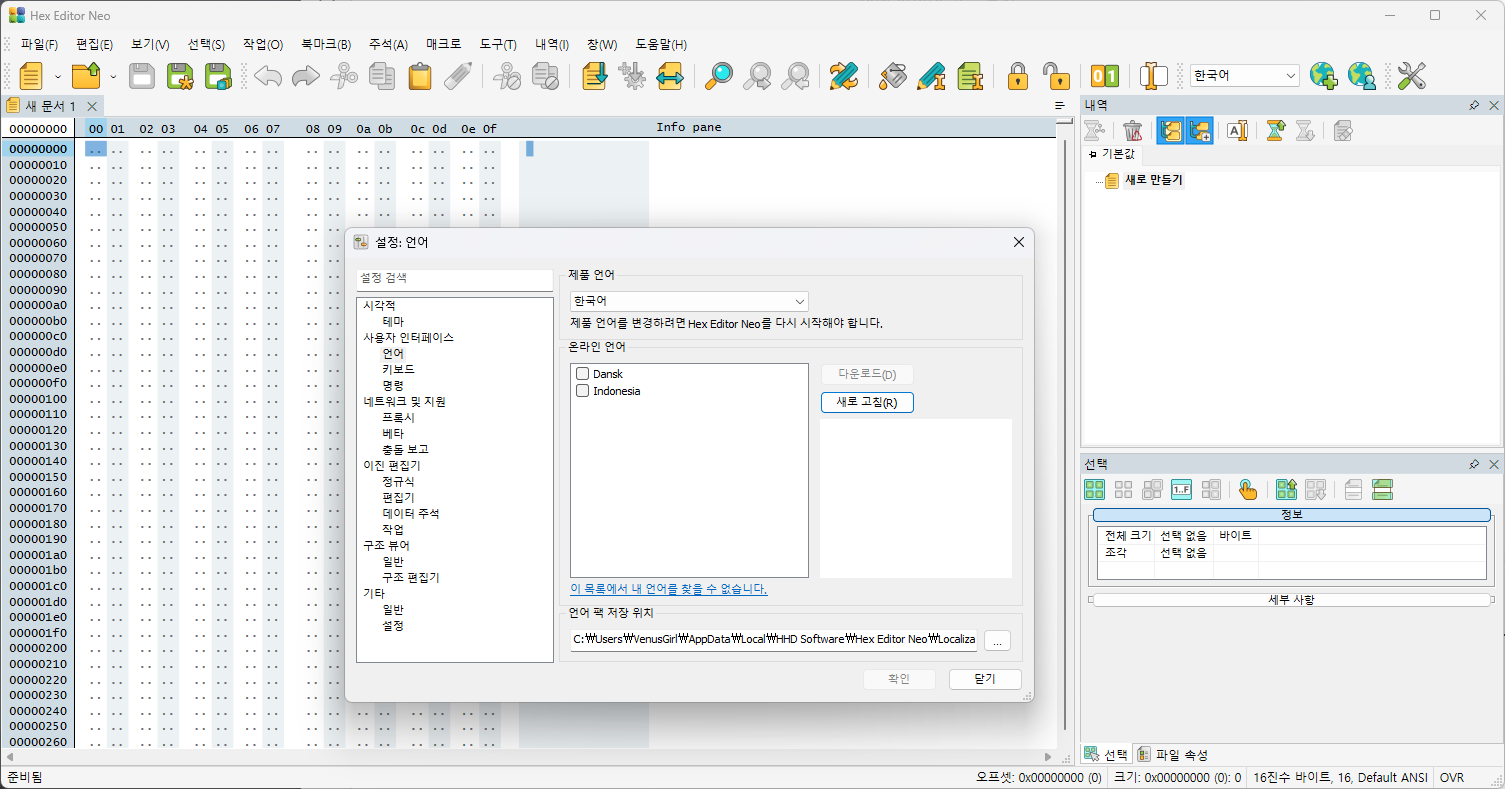
Task: Click the 닫기 button in settings dialog
Action: pos(984,679)
